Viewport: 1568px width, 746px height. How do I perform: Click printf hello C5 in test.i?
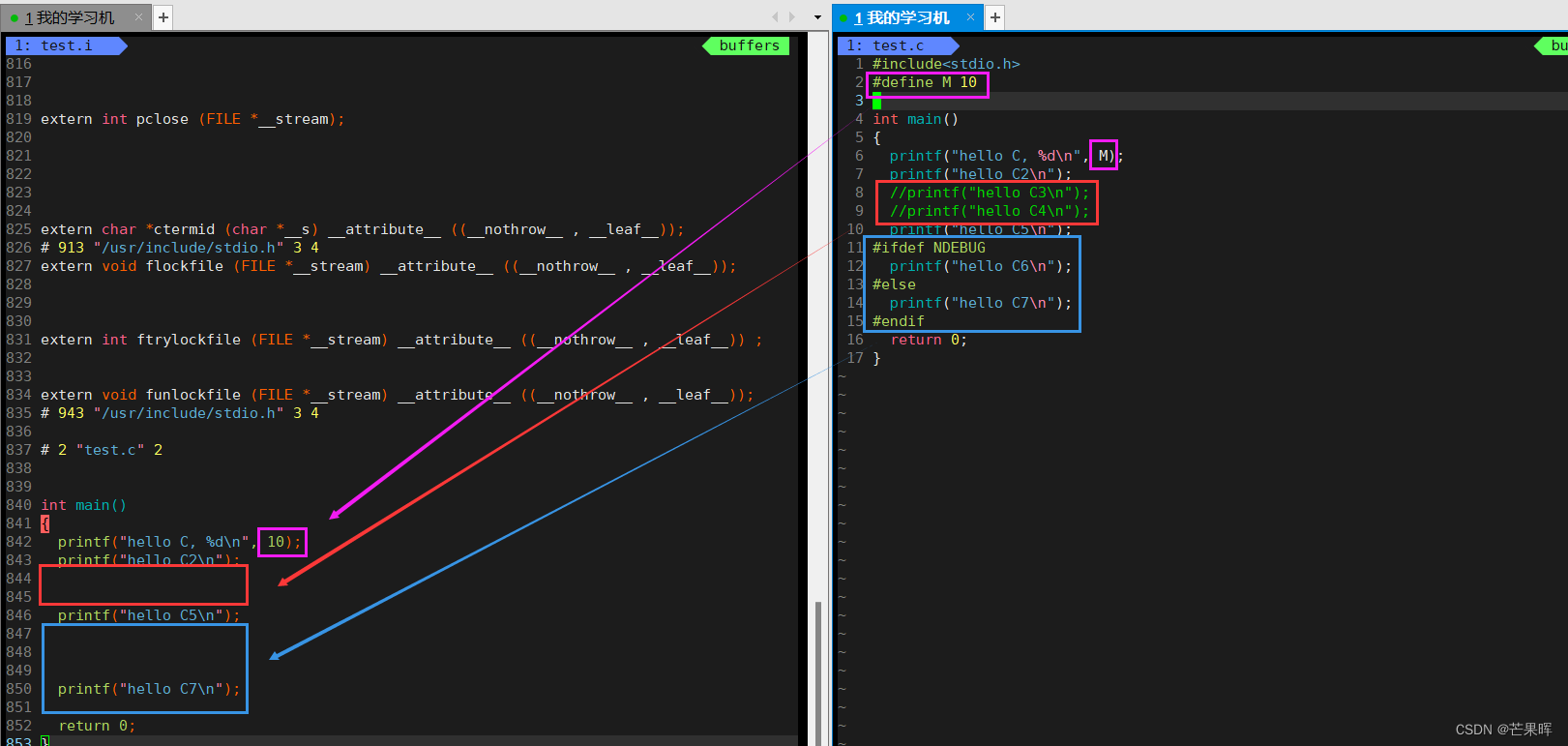pos(149,615)
